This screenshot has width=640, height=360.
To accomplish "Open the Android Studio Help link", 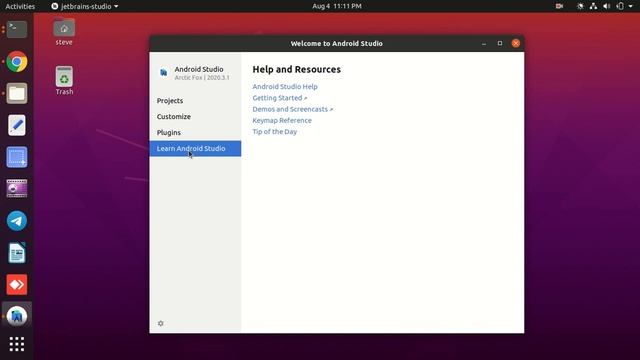I will click(285, 87).
